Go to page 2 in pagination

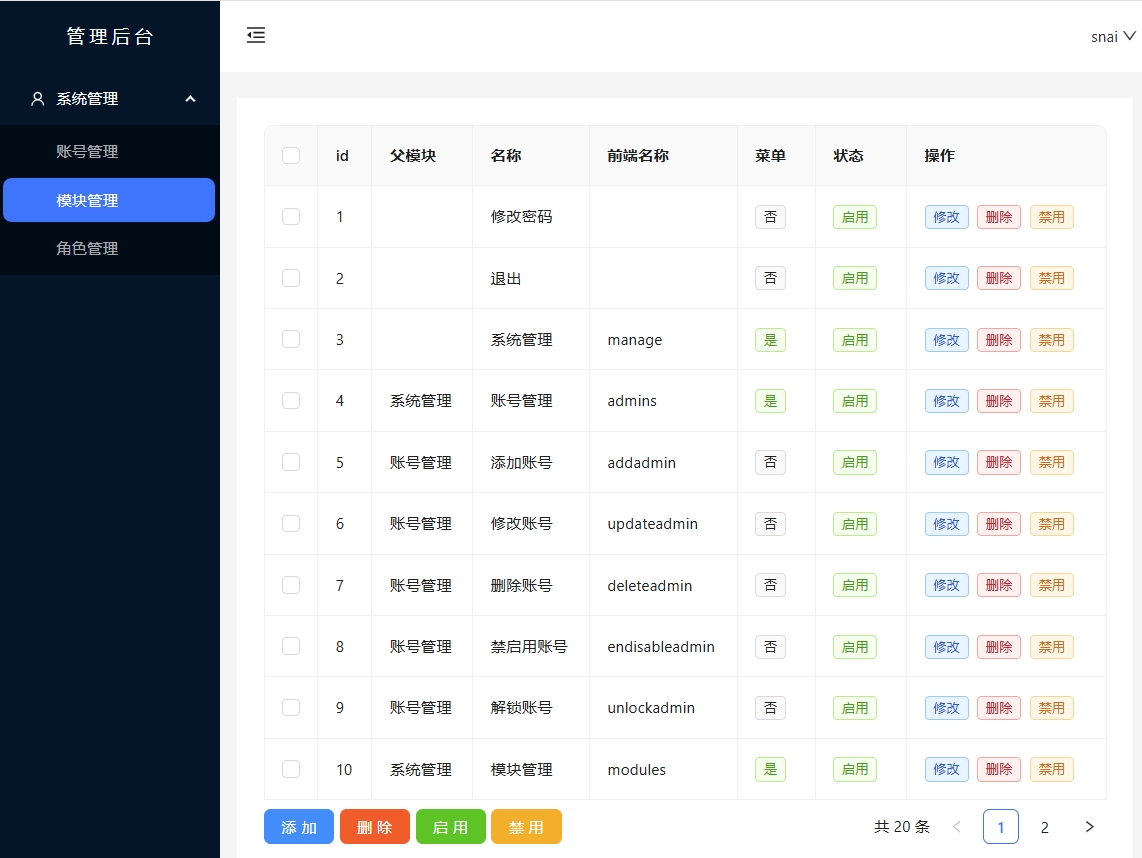[1044, 827]
